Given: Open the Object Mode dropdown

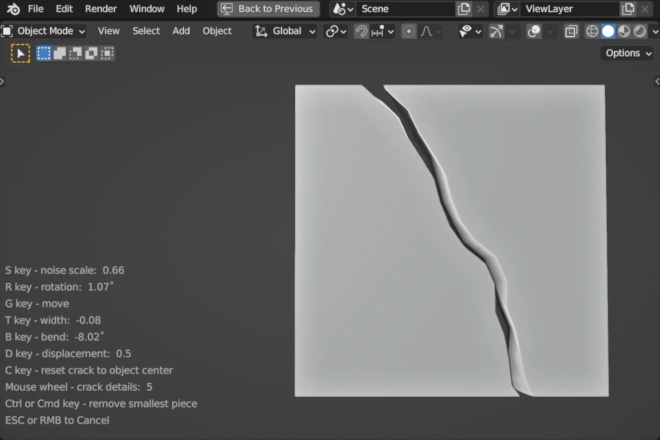Looking at the screenshot, I should tap(43, 31).
